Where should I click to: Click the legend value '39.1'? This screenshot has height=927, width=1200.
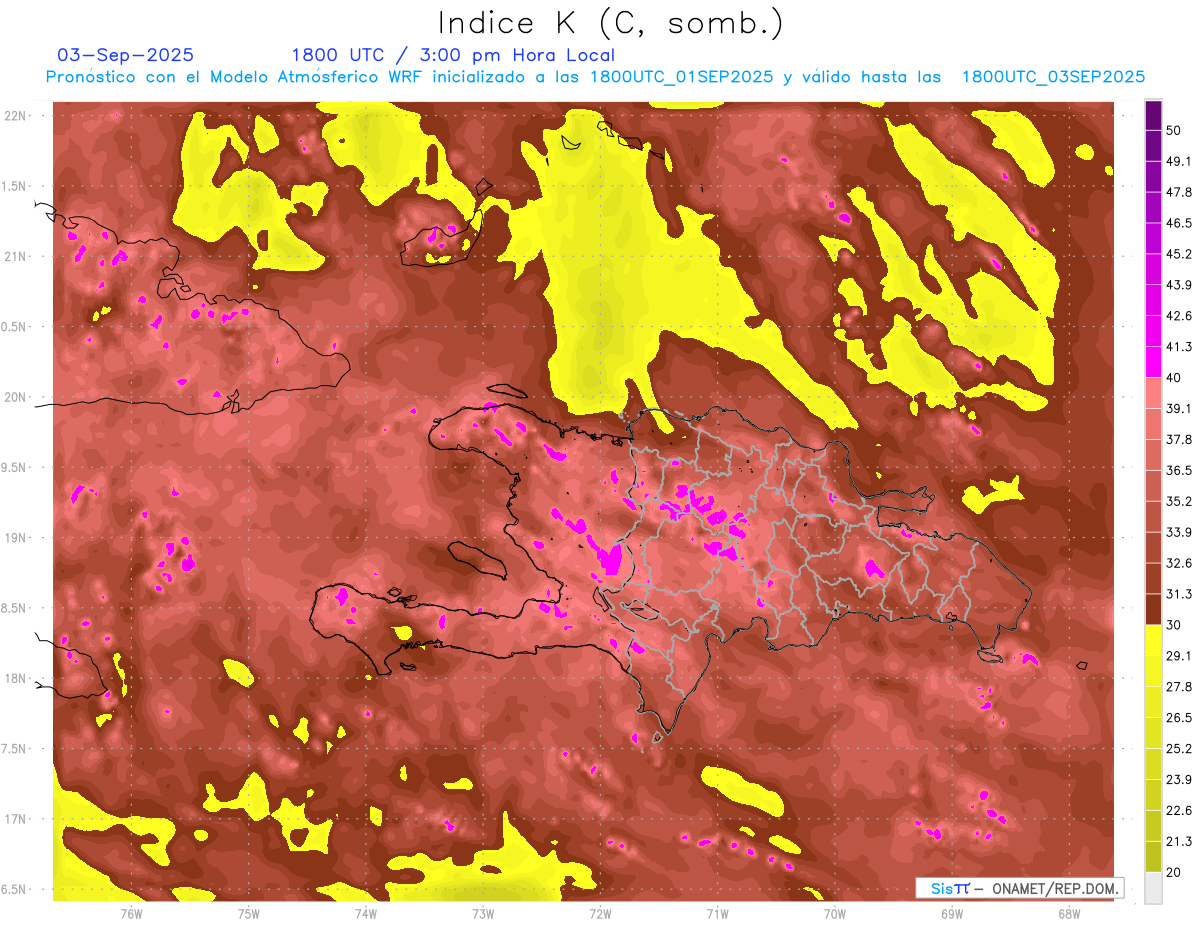pyautogui.click(x=1179, y=408)
